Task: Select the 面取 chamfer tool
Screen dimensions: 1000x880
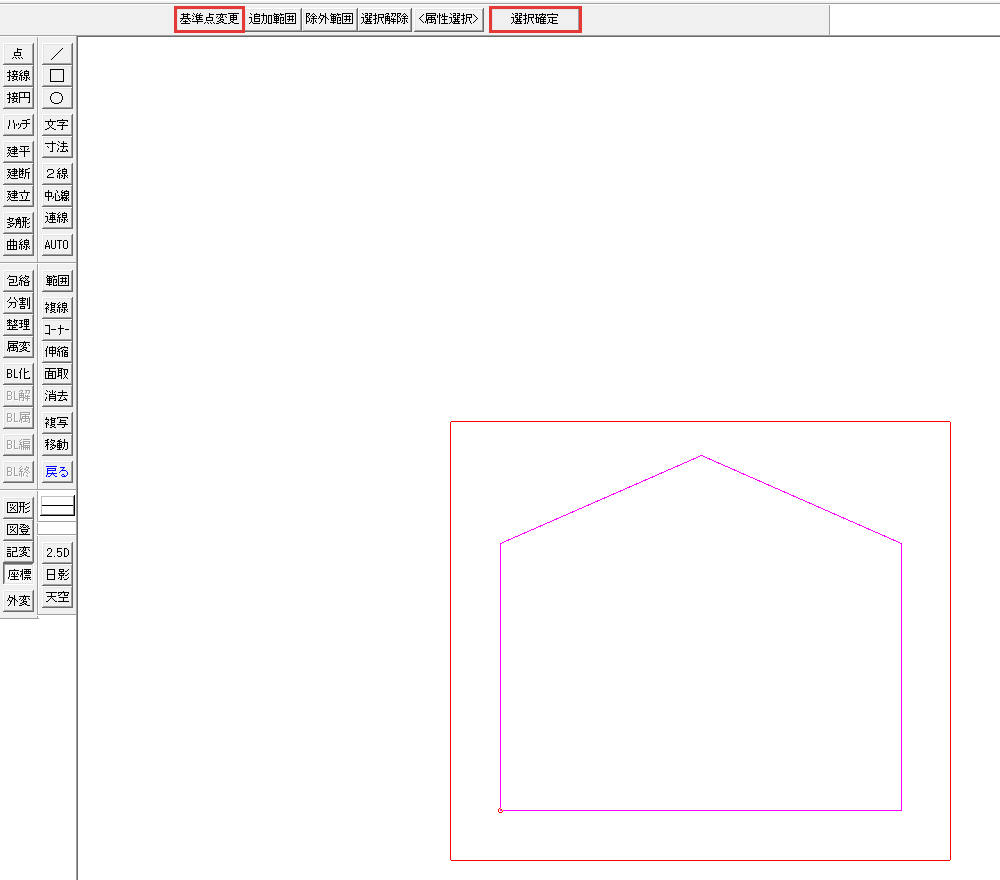Action: (57, 374)
